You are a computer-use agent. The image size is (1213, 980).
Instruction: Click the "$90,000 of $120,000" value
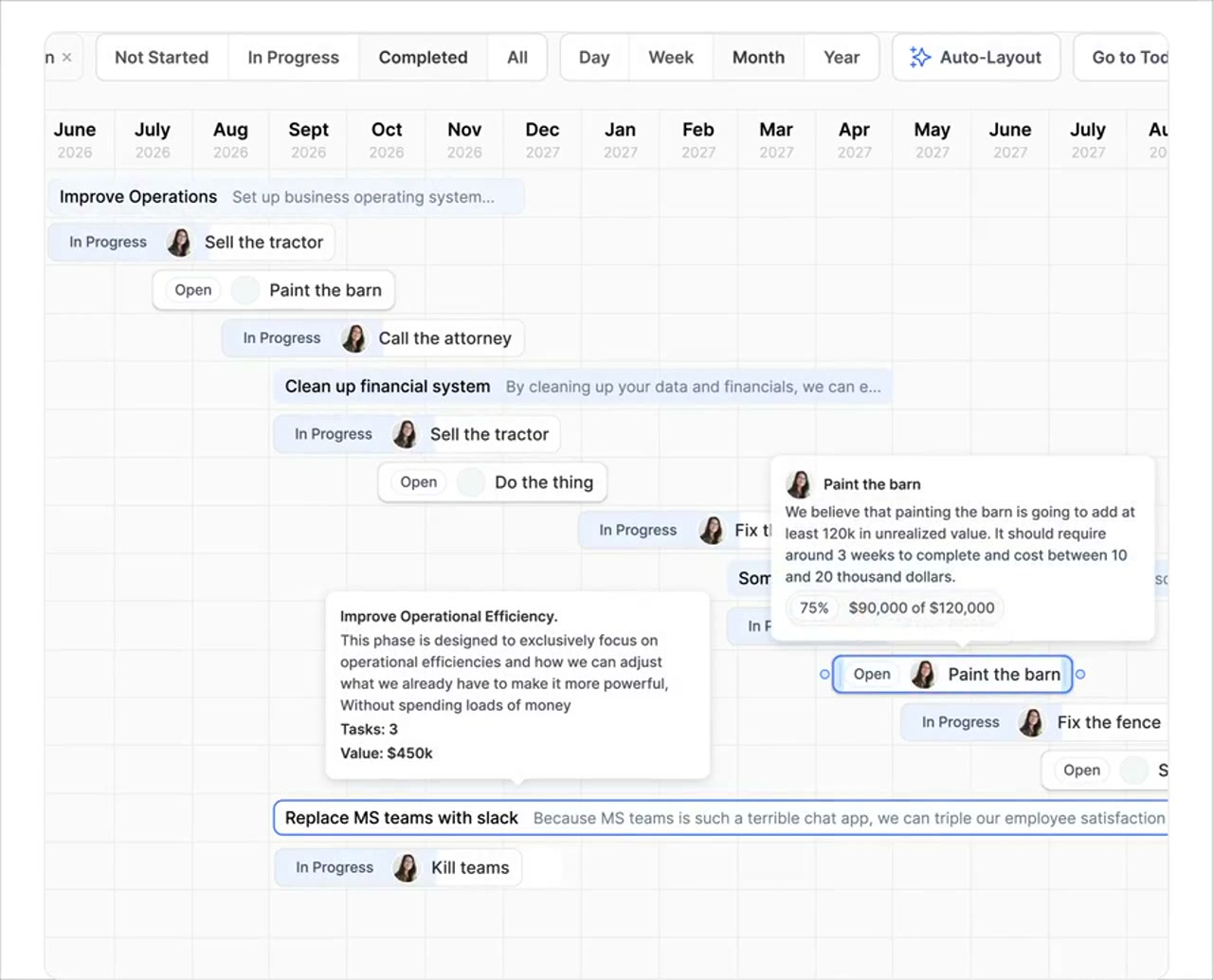[921, 608]
